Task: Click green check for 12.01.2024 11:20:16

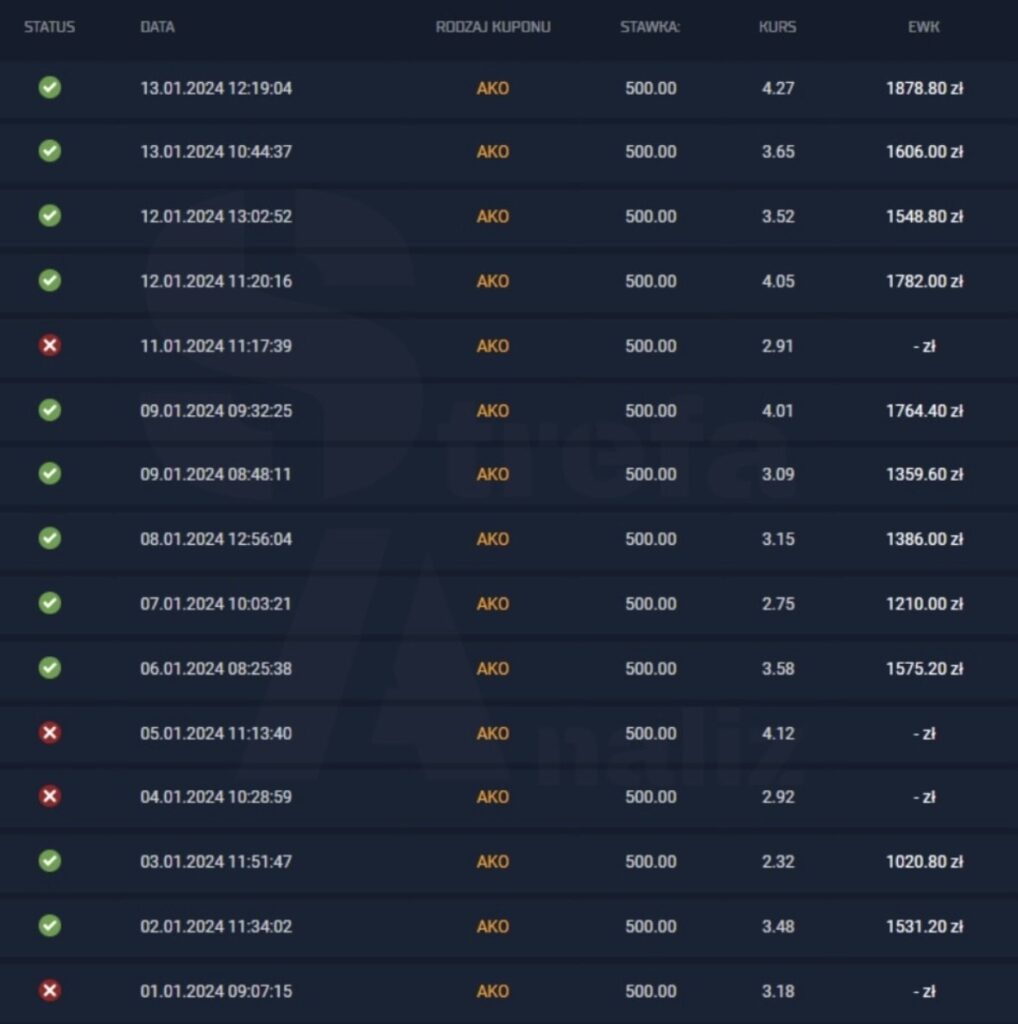Action: point(49,281)
